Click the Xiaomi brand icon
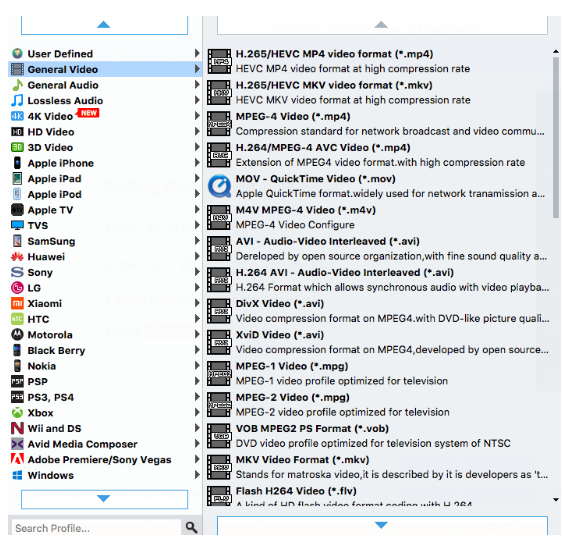Screen dimensions: 563x539 point(17,303)
